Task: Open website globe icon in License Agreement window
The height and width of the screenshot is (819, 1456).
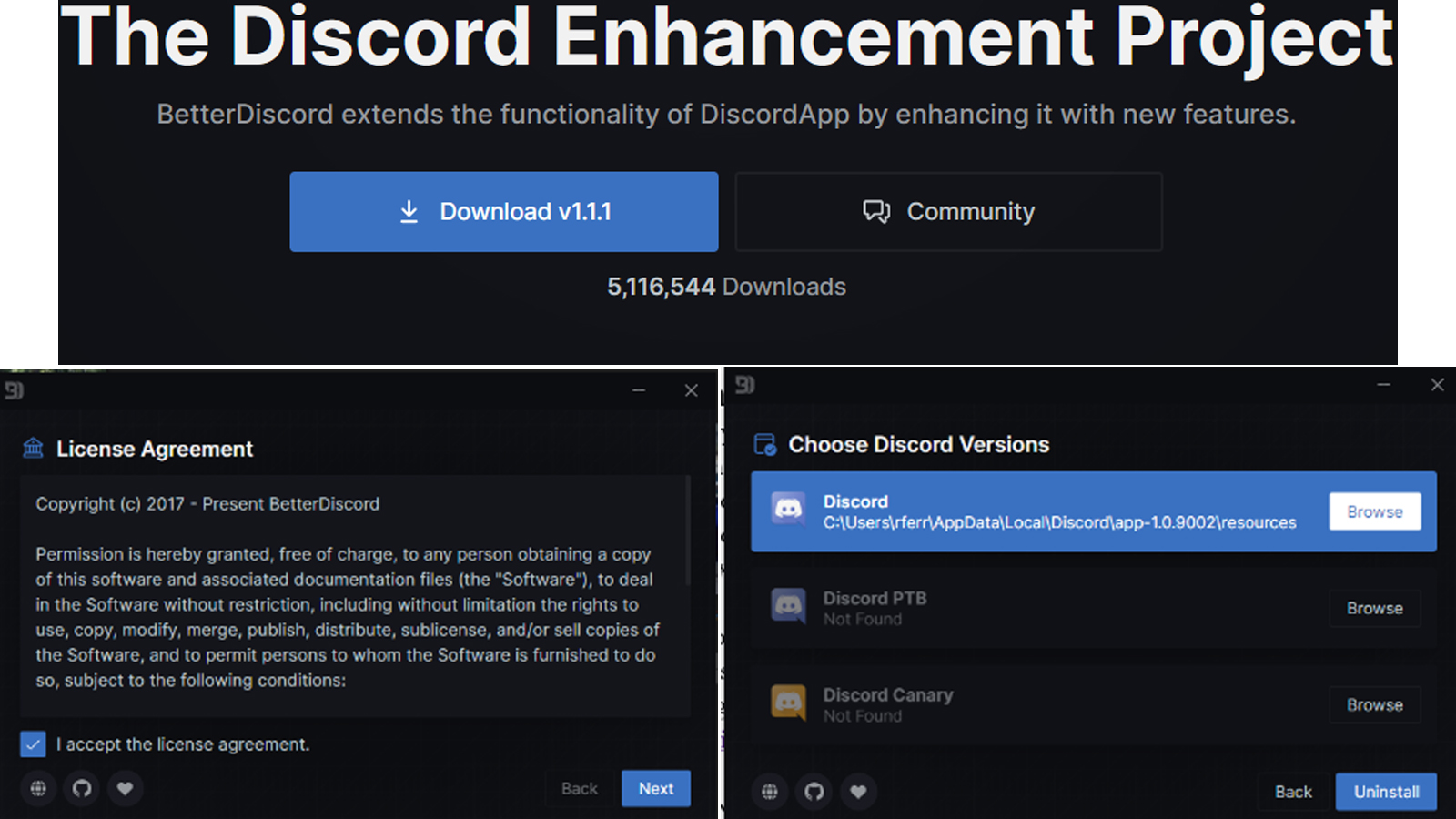Action: 38,788
